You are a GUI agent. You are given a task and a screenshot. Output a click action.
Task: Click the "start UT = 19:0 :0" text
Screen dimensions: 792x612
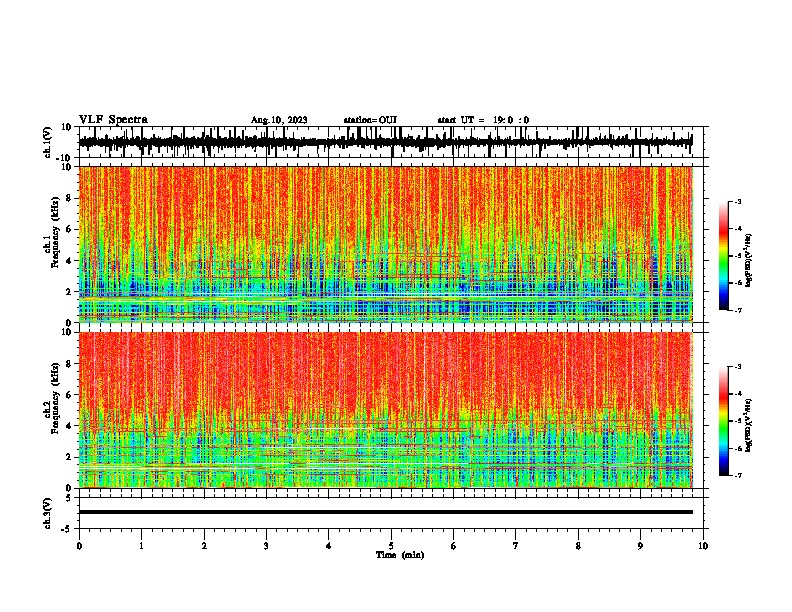click(x=483, y=120)
